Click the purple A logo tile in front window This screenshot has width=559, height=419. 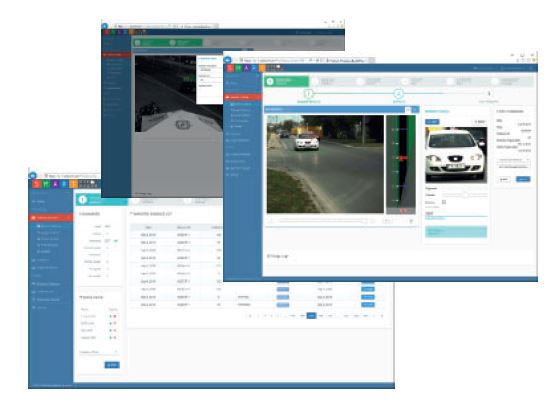point(246,68)
